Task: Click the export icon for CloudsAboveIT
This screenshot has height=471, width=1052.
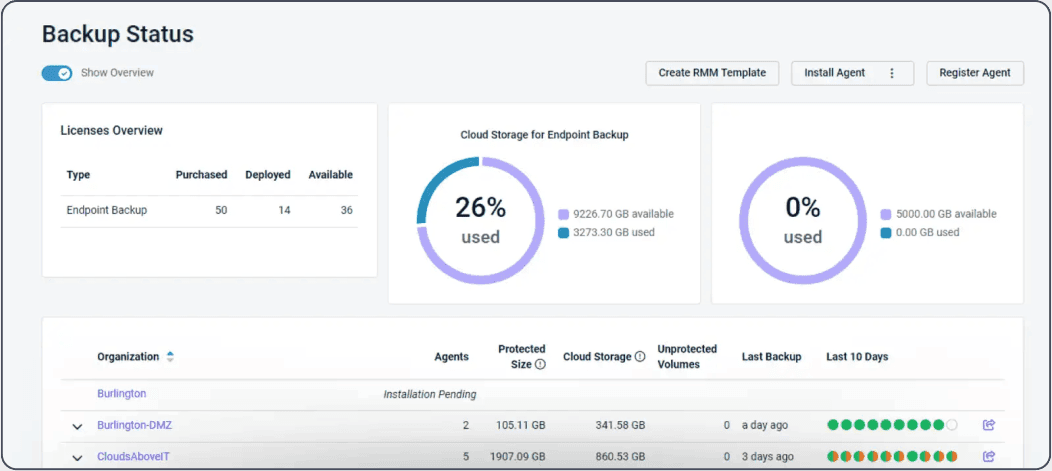Action: pyautogui.click(x=989, y=457)
